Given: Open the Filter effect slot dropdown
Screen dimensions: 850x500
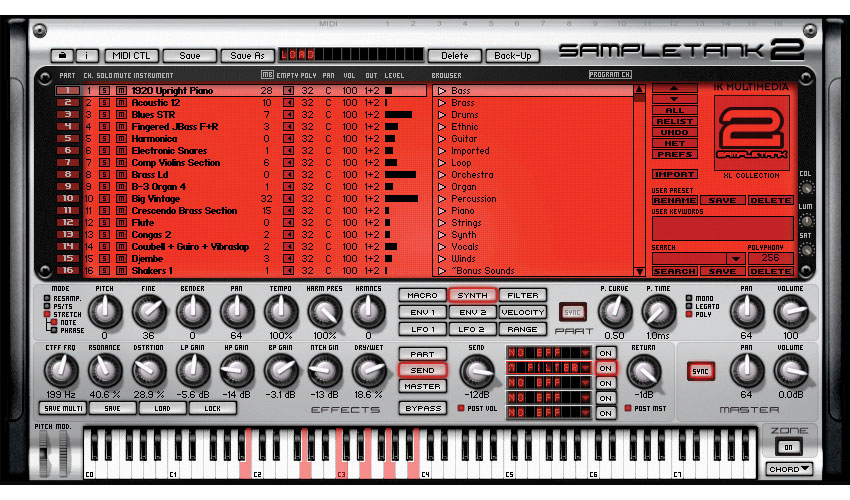Looking at the screenshot, I should tap(585, 368).
